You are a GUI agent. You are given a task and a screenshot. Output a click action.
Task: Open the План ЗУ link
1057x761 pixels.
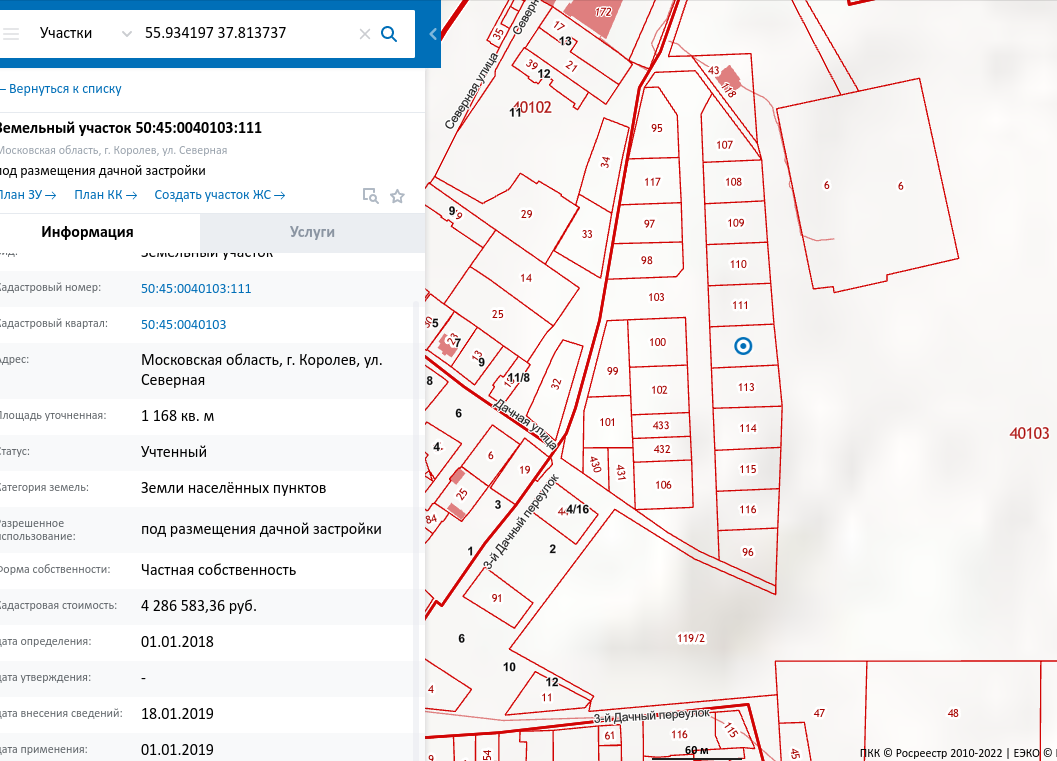point(25,195)
